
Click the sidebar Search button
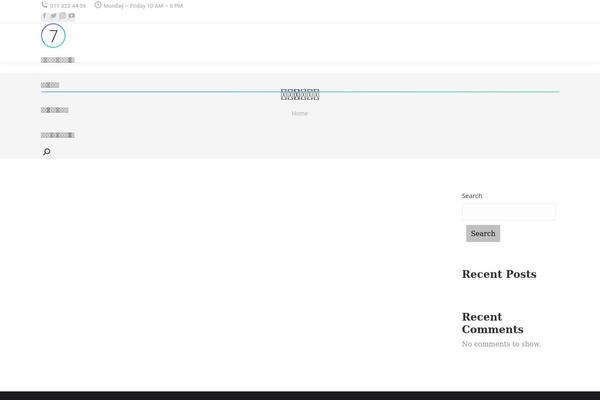[483, 233]
